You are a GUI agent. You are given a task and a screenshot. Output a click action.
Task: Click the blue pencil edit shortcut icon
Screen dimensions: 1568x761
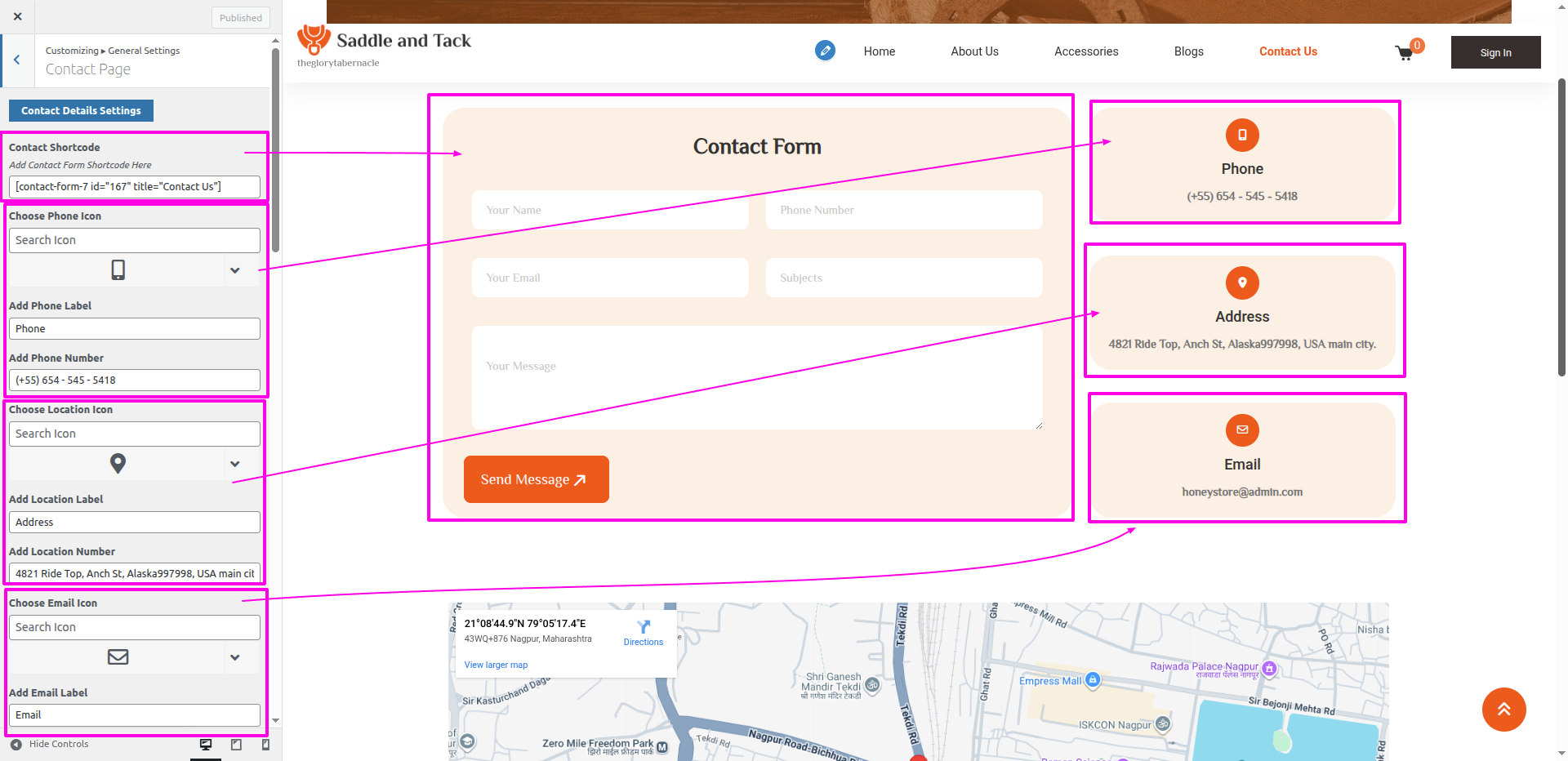tap(825, 51)
